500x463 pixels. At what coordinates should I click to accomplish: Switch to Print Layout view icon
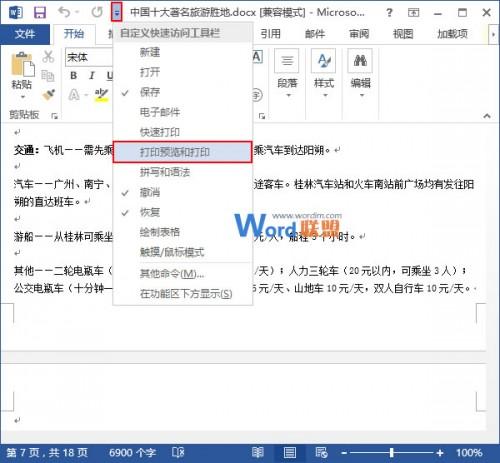(x=290, y=453)
